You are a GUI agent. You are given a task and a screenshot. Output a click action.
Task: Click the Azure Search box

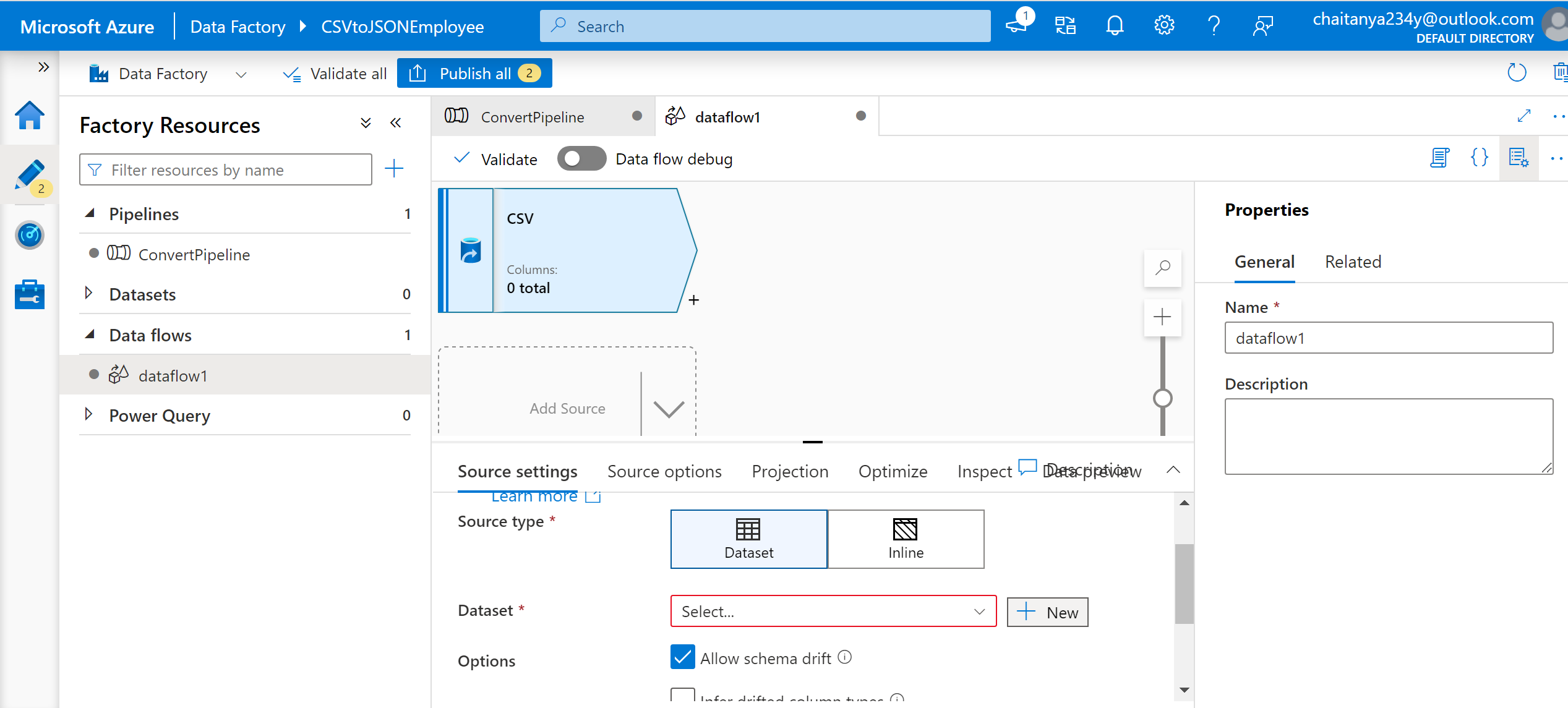[765, 26]
